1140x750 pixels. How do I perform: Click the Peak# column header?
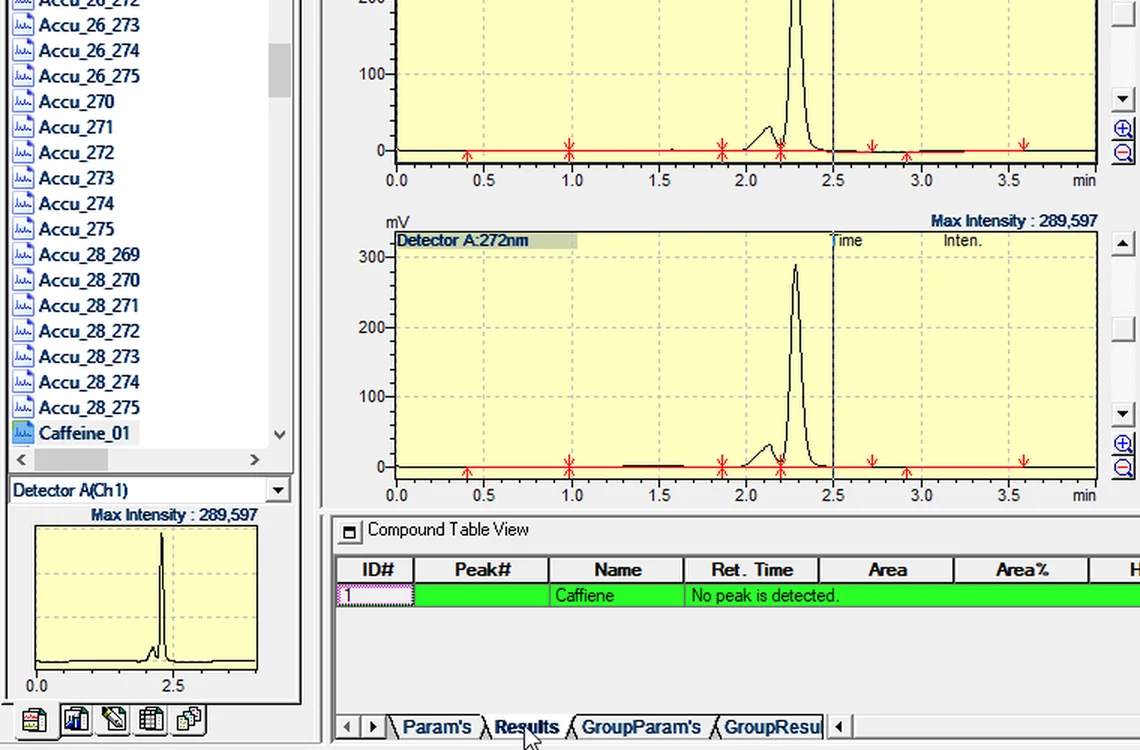pos(482,570)
